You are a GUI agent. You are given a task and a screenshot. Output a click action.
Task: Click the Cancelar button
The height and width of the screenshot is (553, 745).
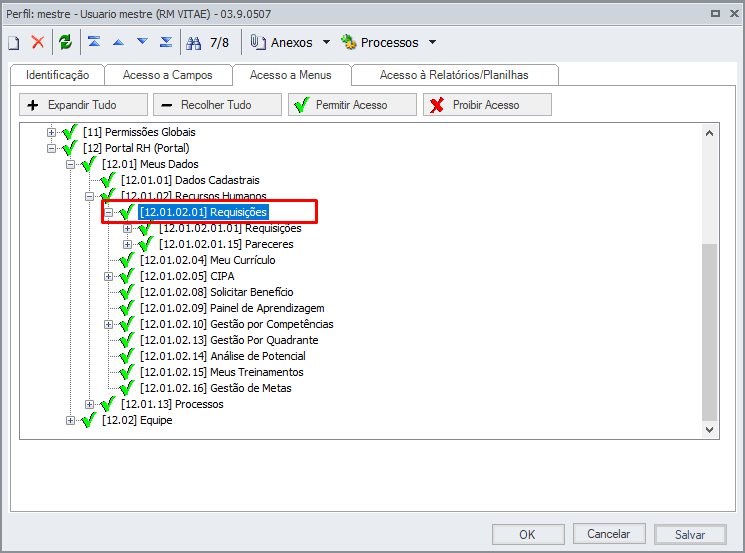(x=609, y=534)
